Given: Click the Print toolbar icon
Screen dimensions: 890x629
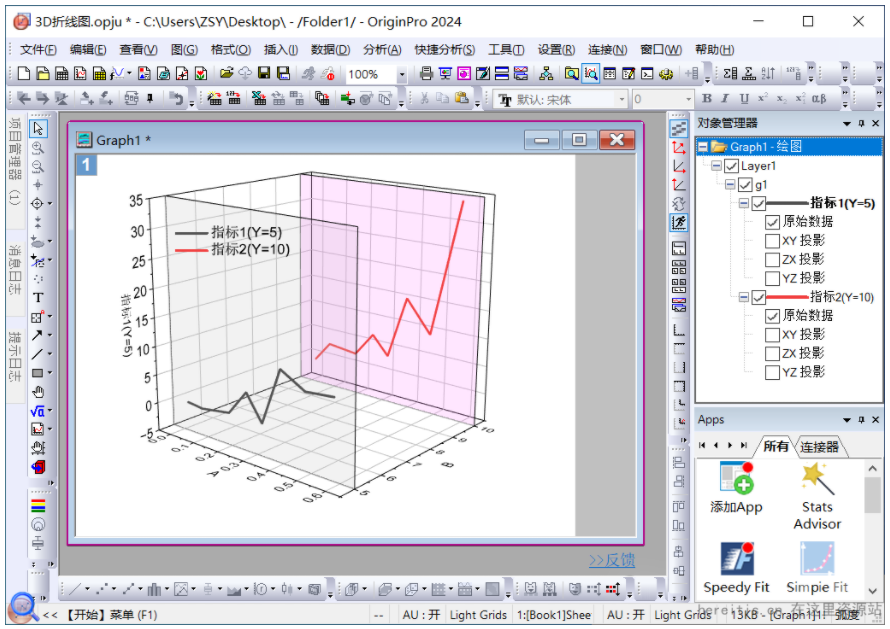Looking at the screenshot, I should coord(426,73).
